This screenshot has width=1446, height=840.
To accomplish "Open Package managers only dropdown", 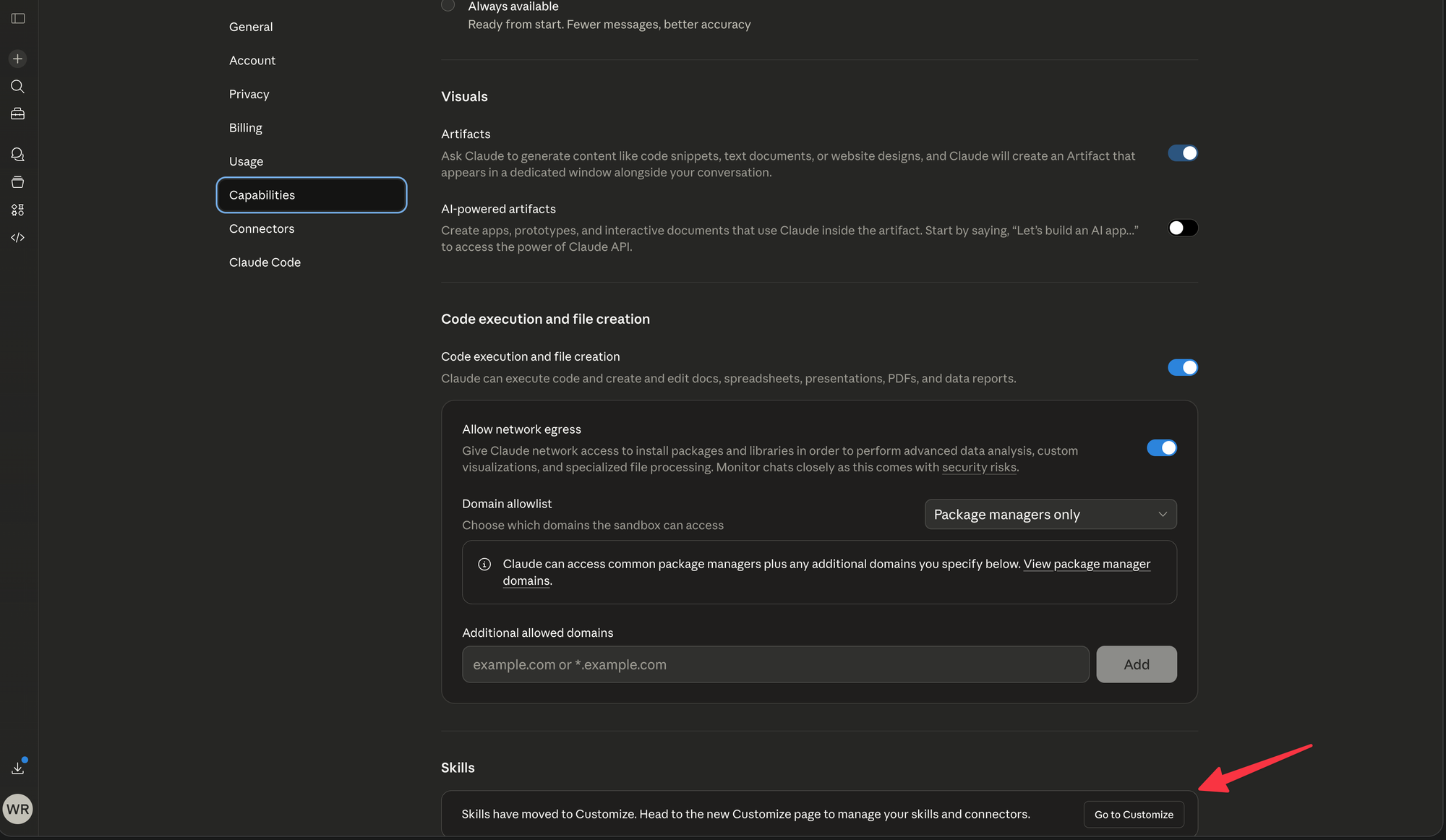I will coord(1051,515).
